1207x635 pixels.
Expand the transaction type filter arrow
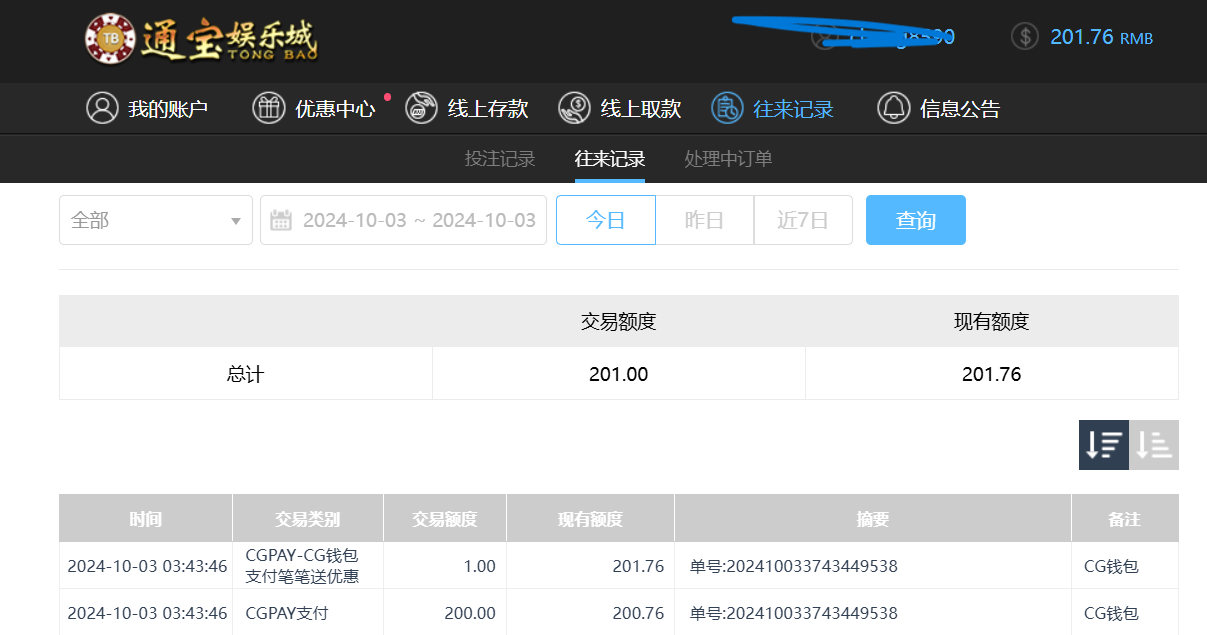pos(237,220)
